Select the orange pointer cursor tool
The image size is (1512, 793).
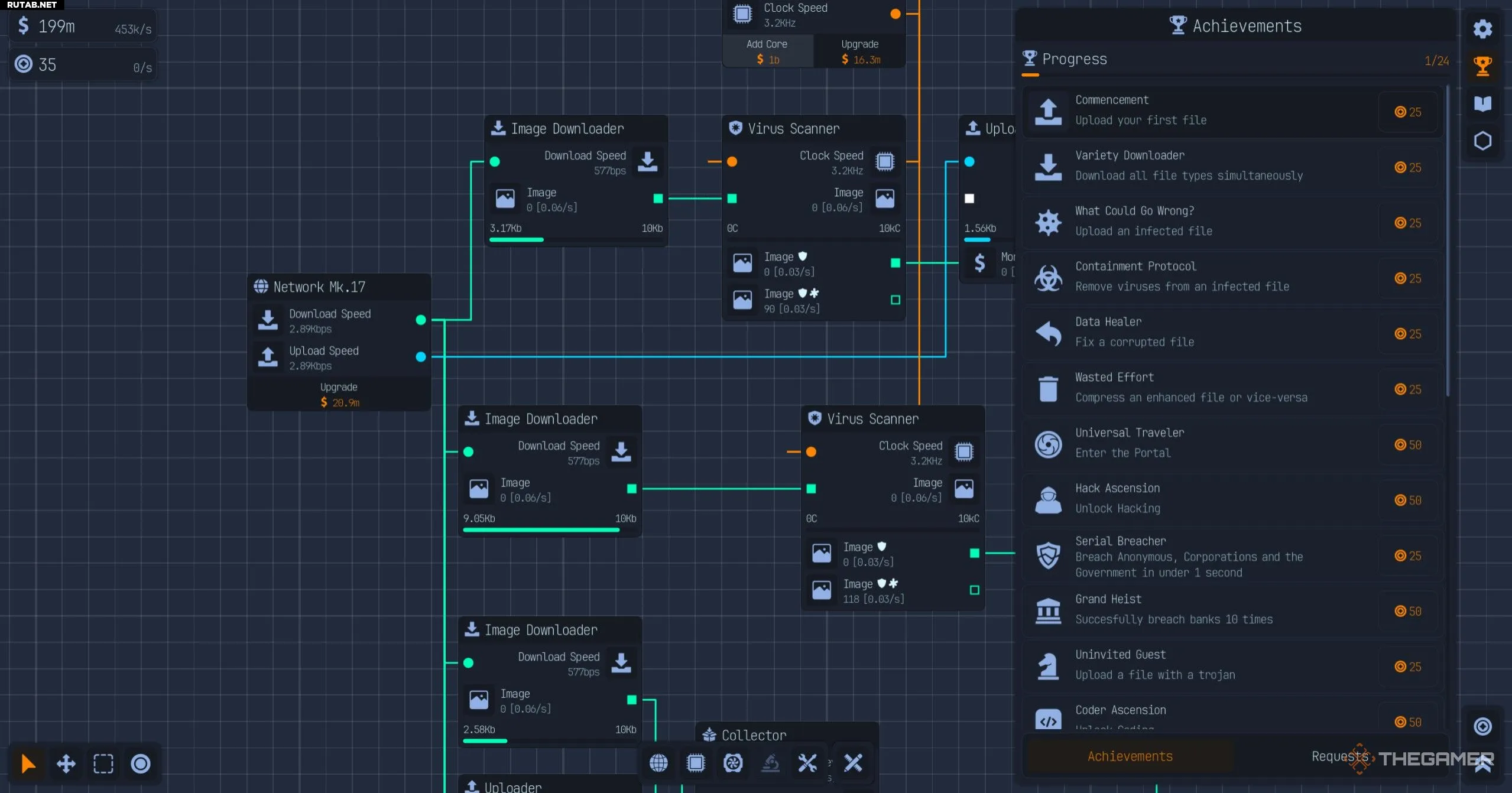pyautogui.click(x=28, y=763)
